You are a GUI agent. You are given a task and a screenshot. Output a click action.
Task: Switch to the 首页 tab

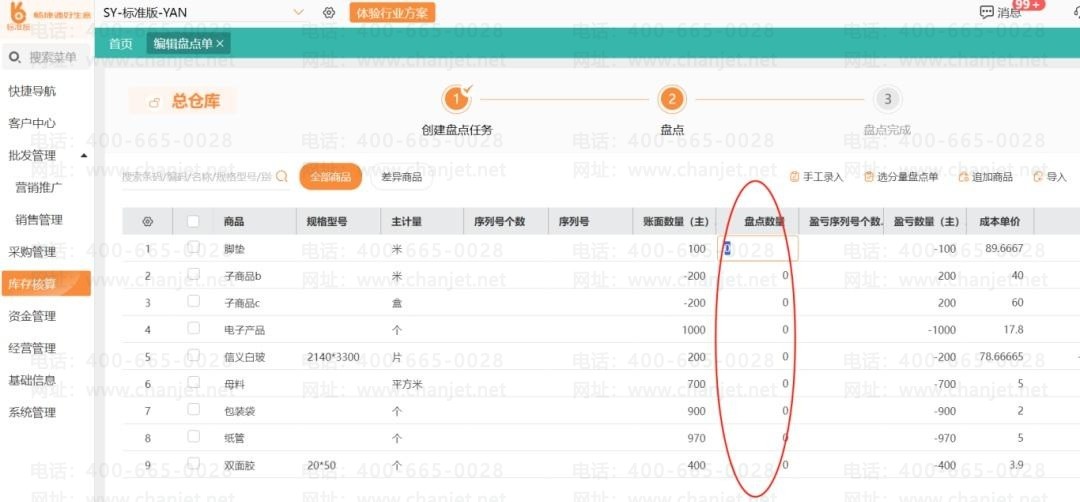coord(121,43)
